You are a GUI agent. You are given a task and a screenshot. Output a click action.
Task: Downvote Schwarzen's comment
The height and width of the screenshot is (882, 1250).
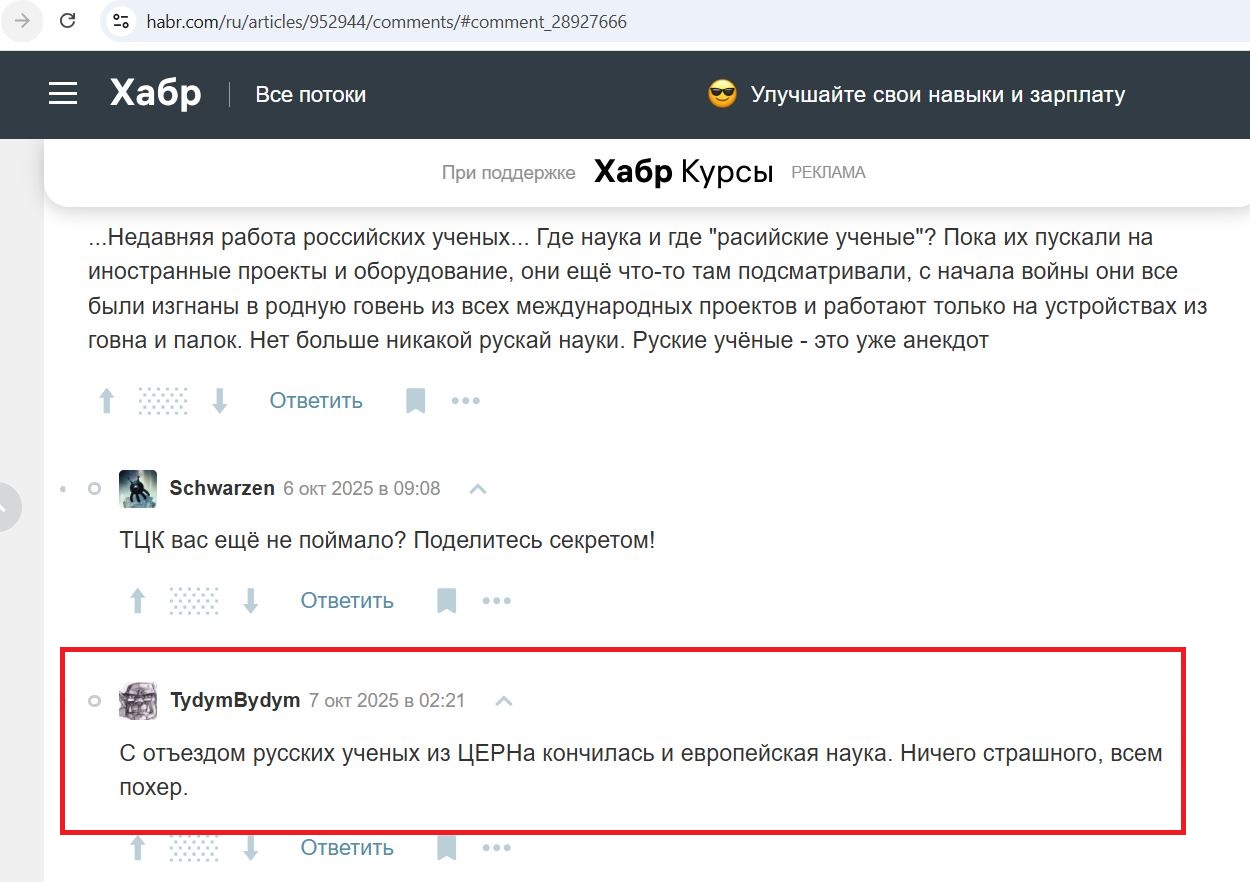251,600
